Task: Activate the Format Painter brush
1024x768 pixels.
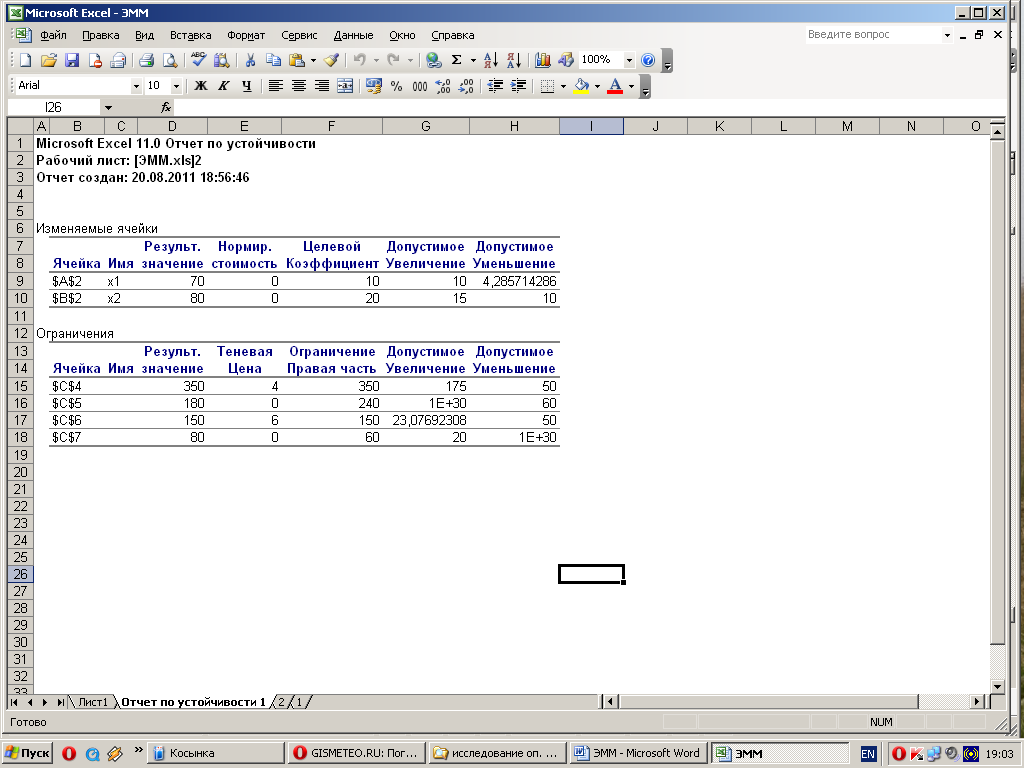Action: pos(332,60)
